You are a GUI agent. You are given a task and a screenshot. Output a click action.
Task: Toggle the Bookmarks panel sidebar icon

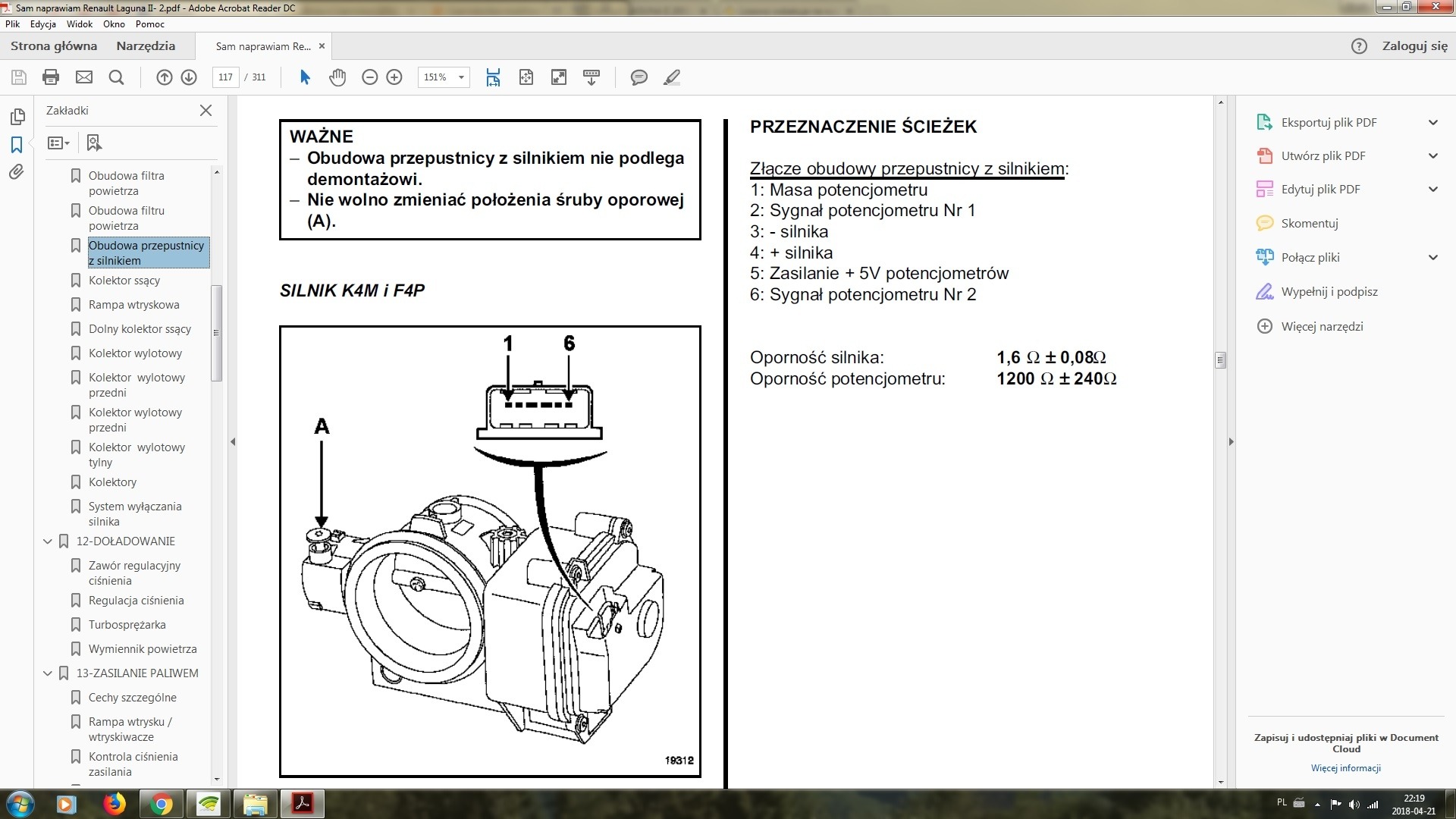[17, 144]
